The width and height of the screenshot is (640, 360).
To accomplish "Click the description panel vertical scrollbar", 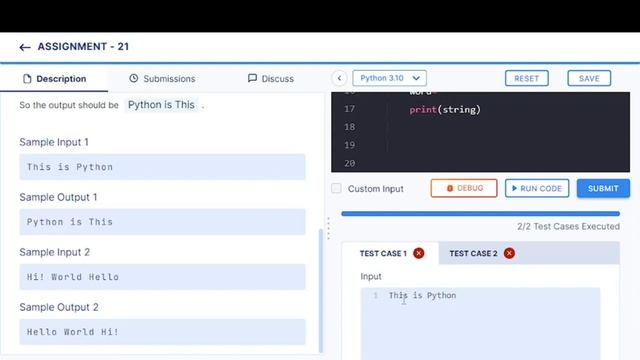I will tap(321, 290).
